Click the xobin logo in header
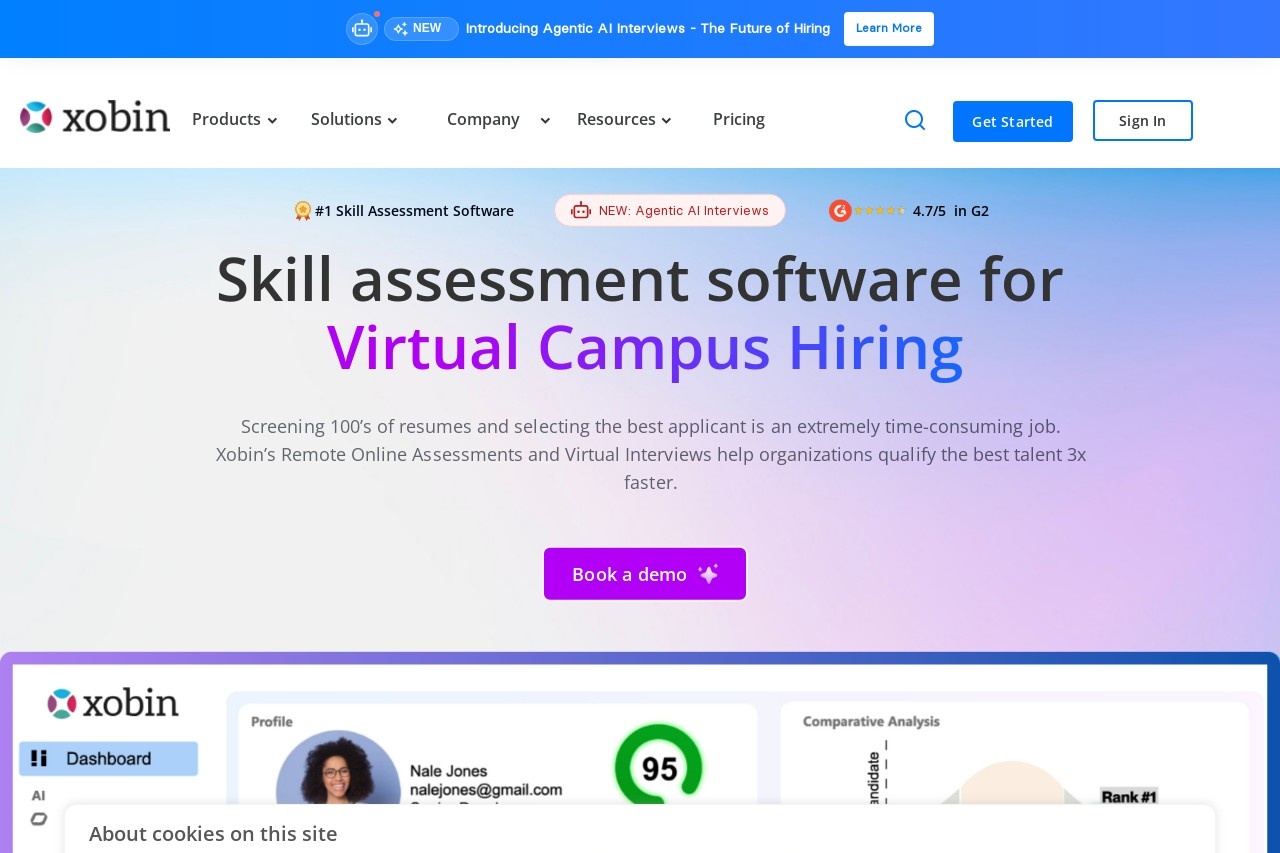The height and width of the screenshot is (853, 1280). pos(95,118)
